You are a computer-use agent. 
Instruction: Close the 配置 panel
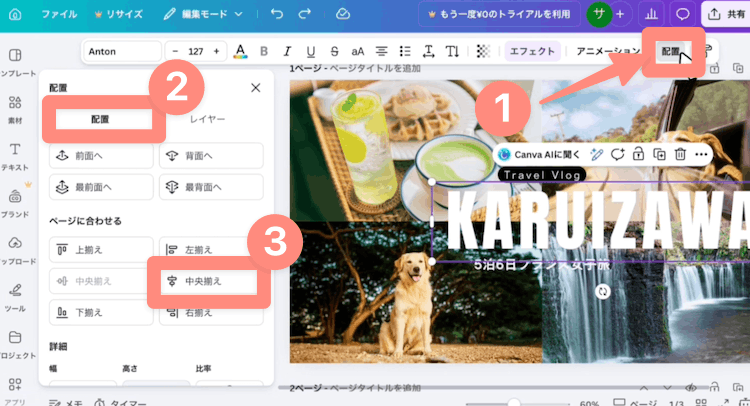coord(255,88)
